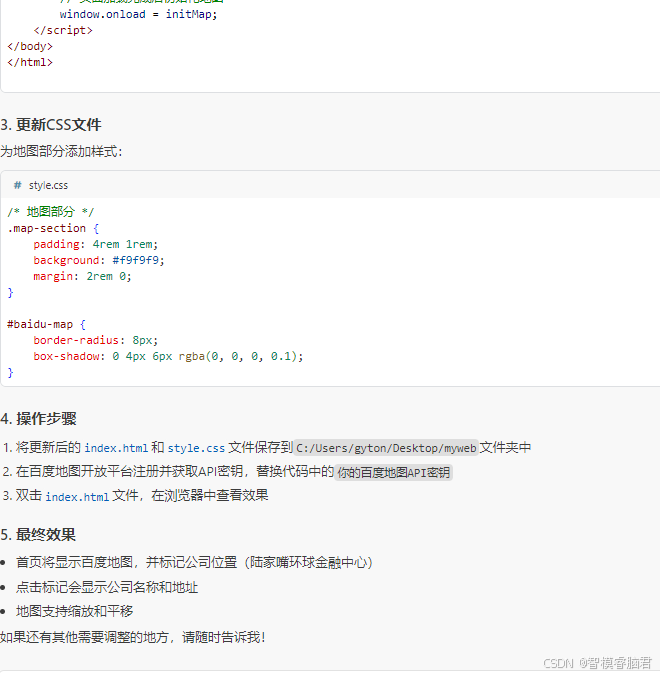This screenshot has width=660, height=677.
Task: Click the bullet 首页将显示百度地图
Action: [194, 563]
